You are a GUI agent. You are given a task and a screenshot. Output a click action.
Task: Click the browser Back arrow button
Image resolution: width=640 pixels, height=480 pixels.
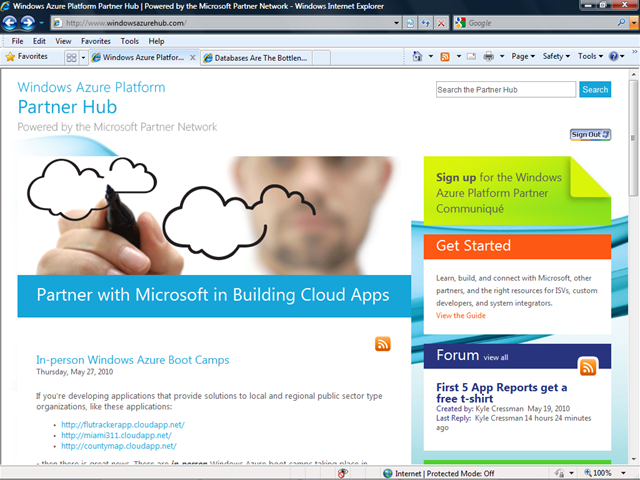coord(10,23)
